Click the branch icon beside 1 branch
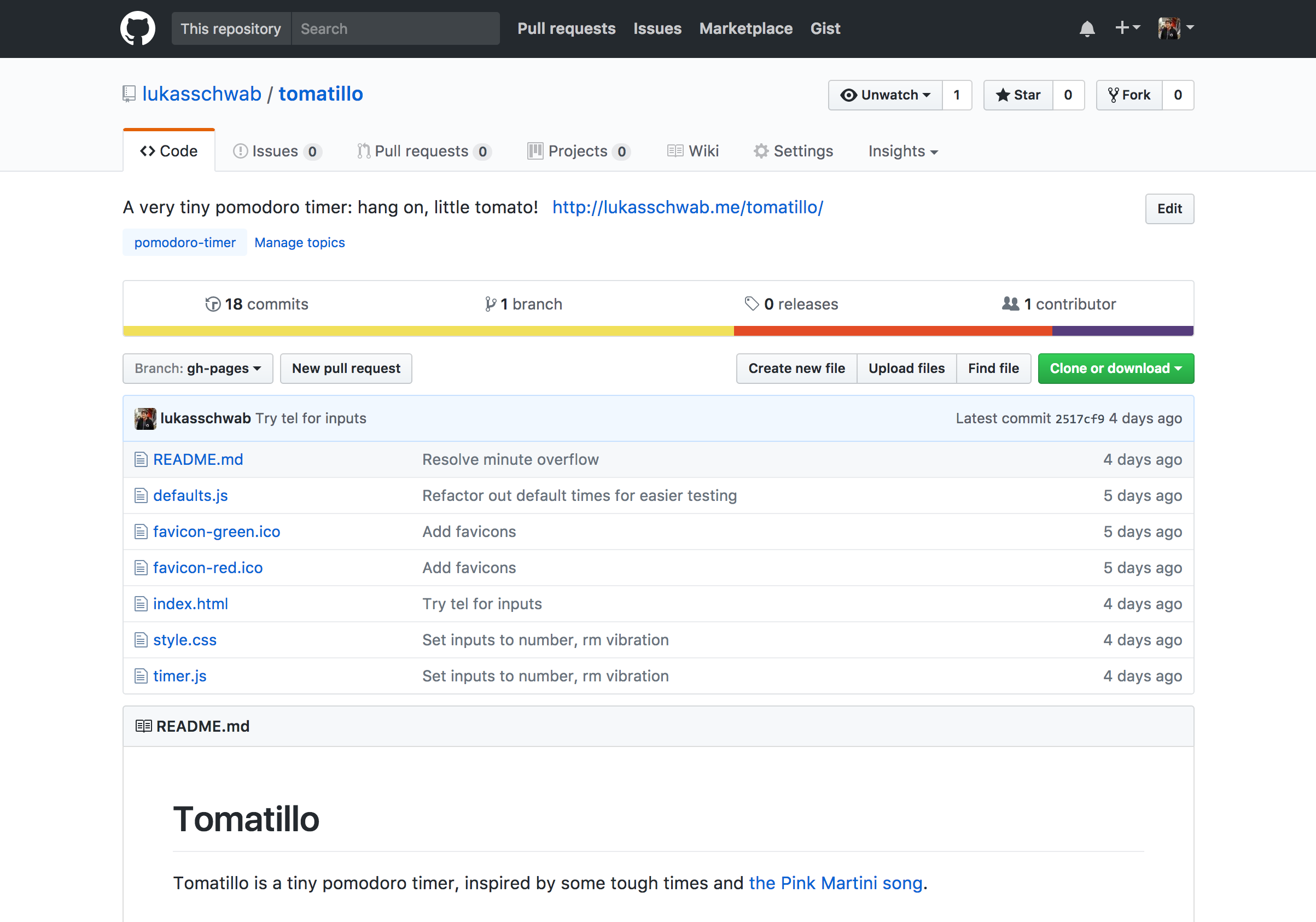Image resolution: width=1316 pixels, height=922 pixels. click(x=490, y=304)
